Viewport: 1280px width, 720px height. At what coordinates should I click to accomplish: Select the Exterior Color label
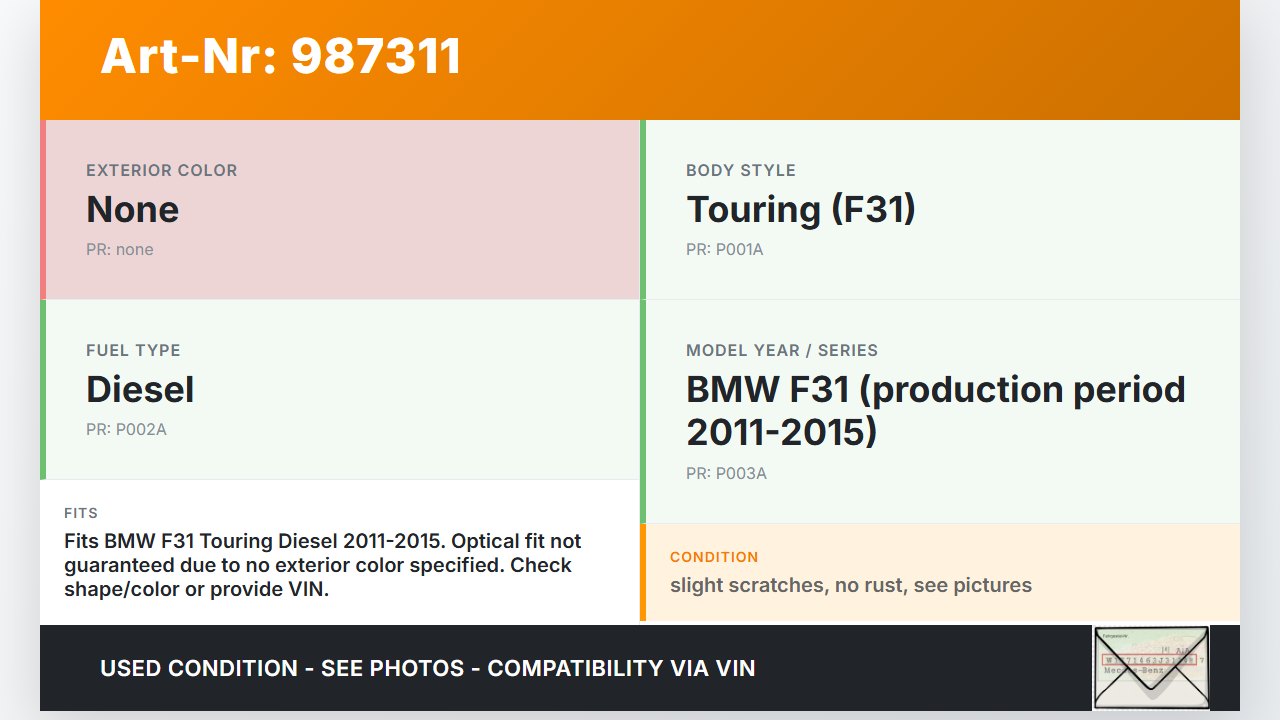(x=162, y=170)
